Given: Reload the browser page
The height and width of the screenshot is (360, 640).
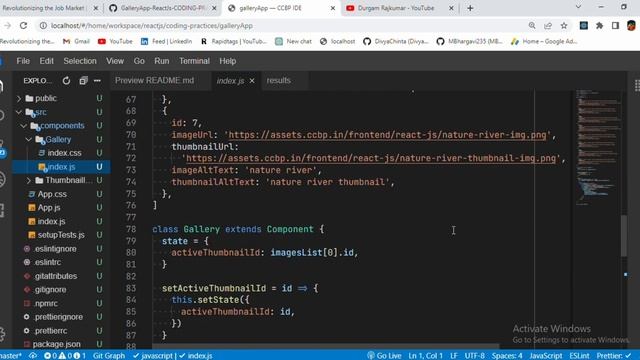Looking at the screenshot, I should (23, 26).
